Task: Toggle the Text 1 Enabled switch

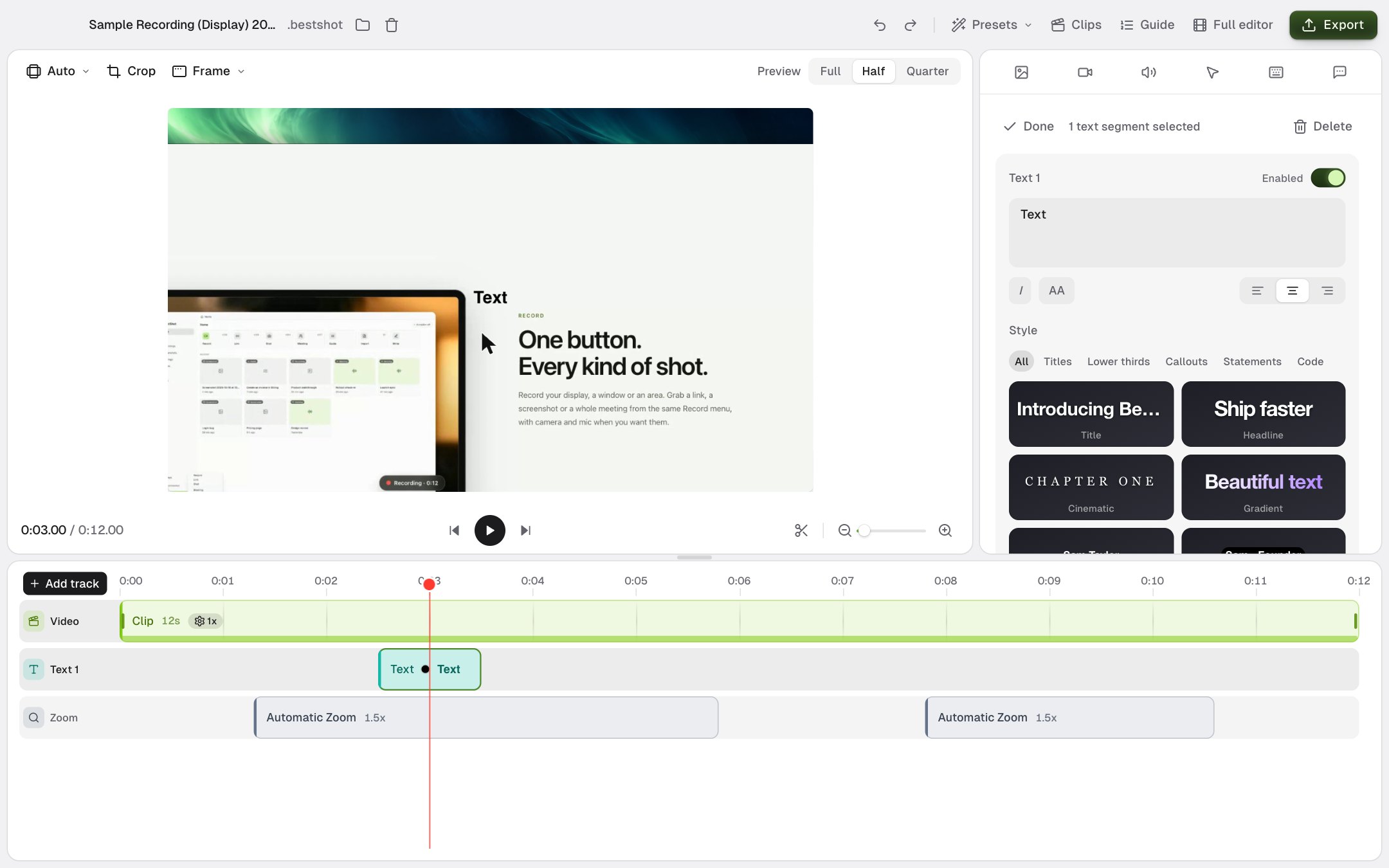Action: (x=1328, y=178)
